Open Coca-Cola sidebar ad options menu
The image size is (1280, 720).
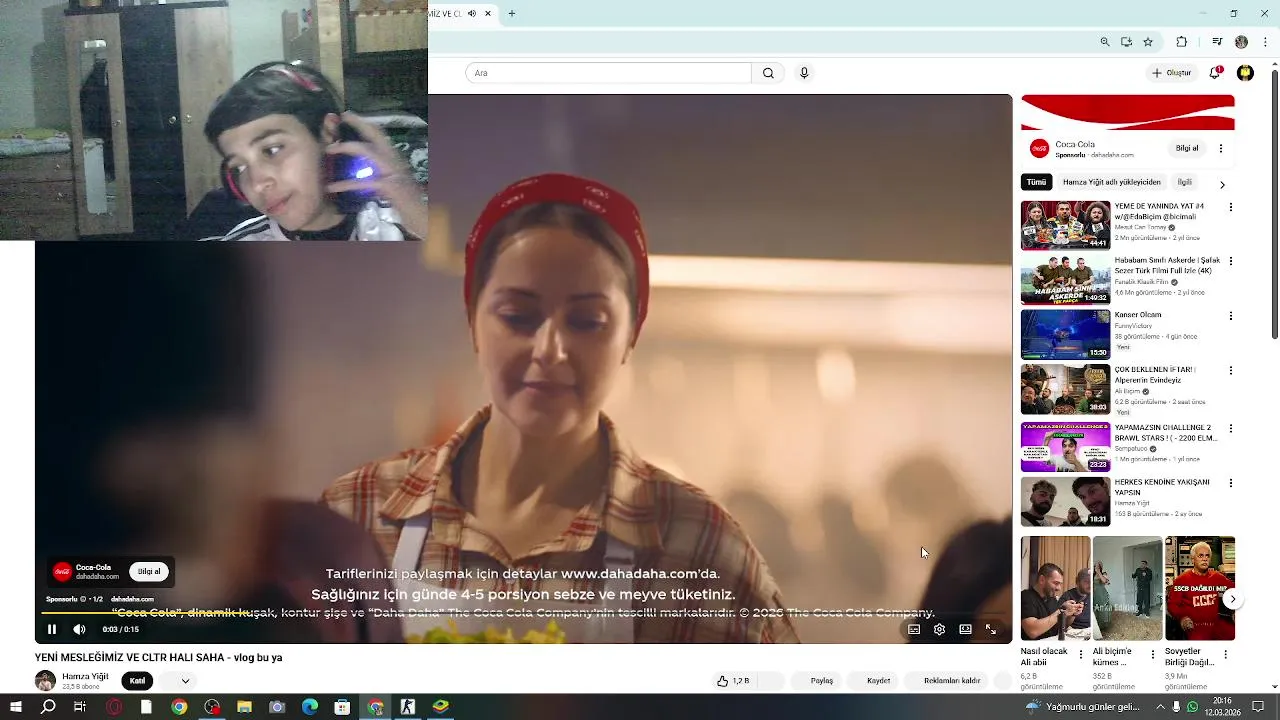point(1220,148)
